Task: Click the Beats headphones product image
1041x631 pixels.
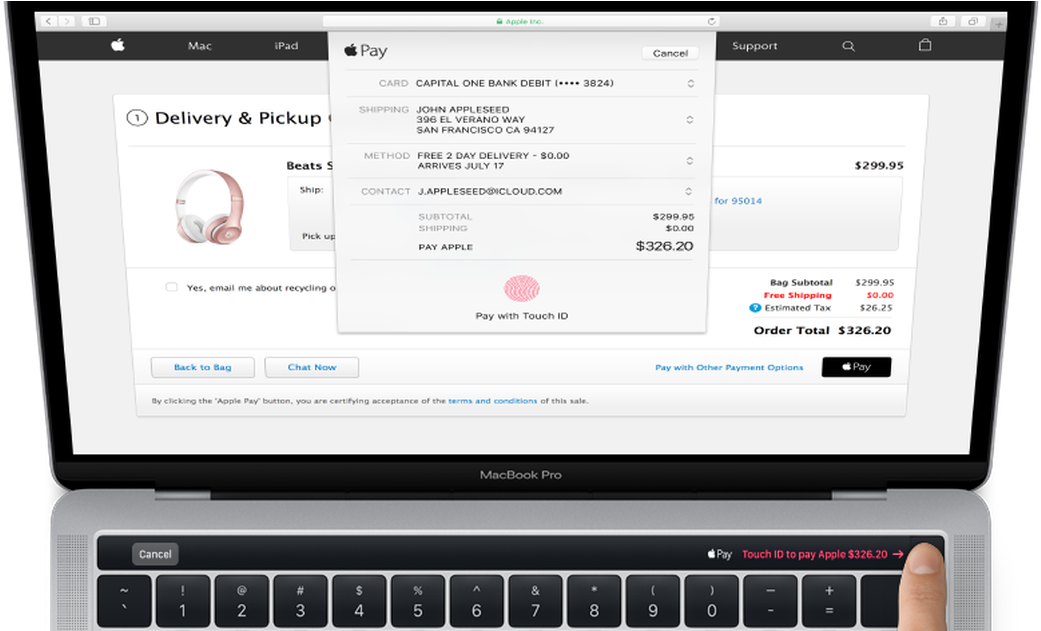Action: [x=210, y=207]
